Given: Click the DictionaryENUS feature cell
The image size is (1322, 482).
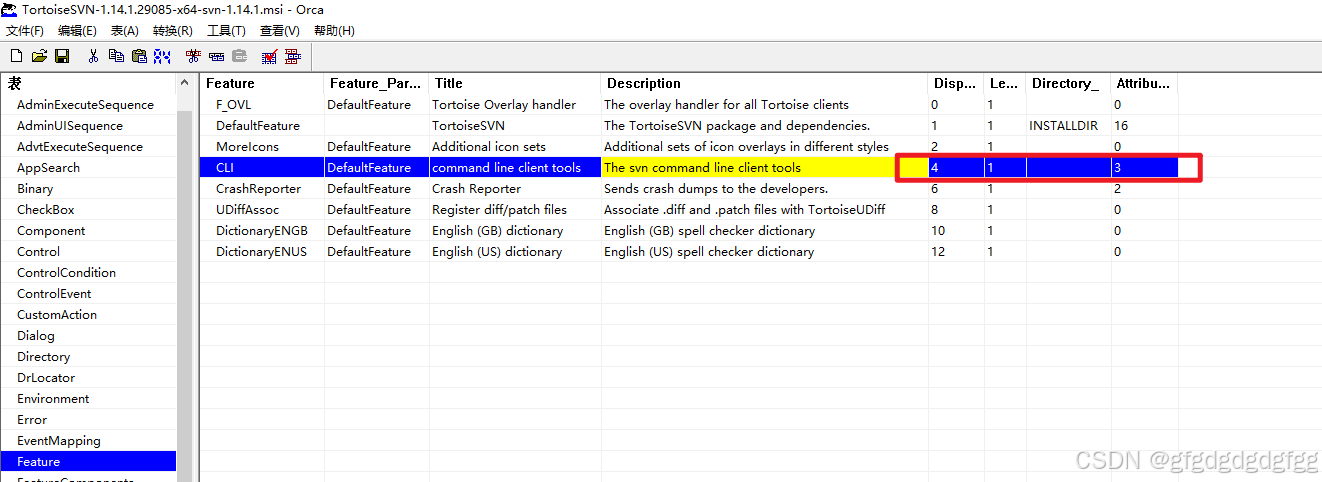Looking at the screenshot, I should [x=262, y=252].
